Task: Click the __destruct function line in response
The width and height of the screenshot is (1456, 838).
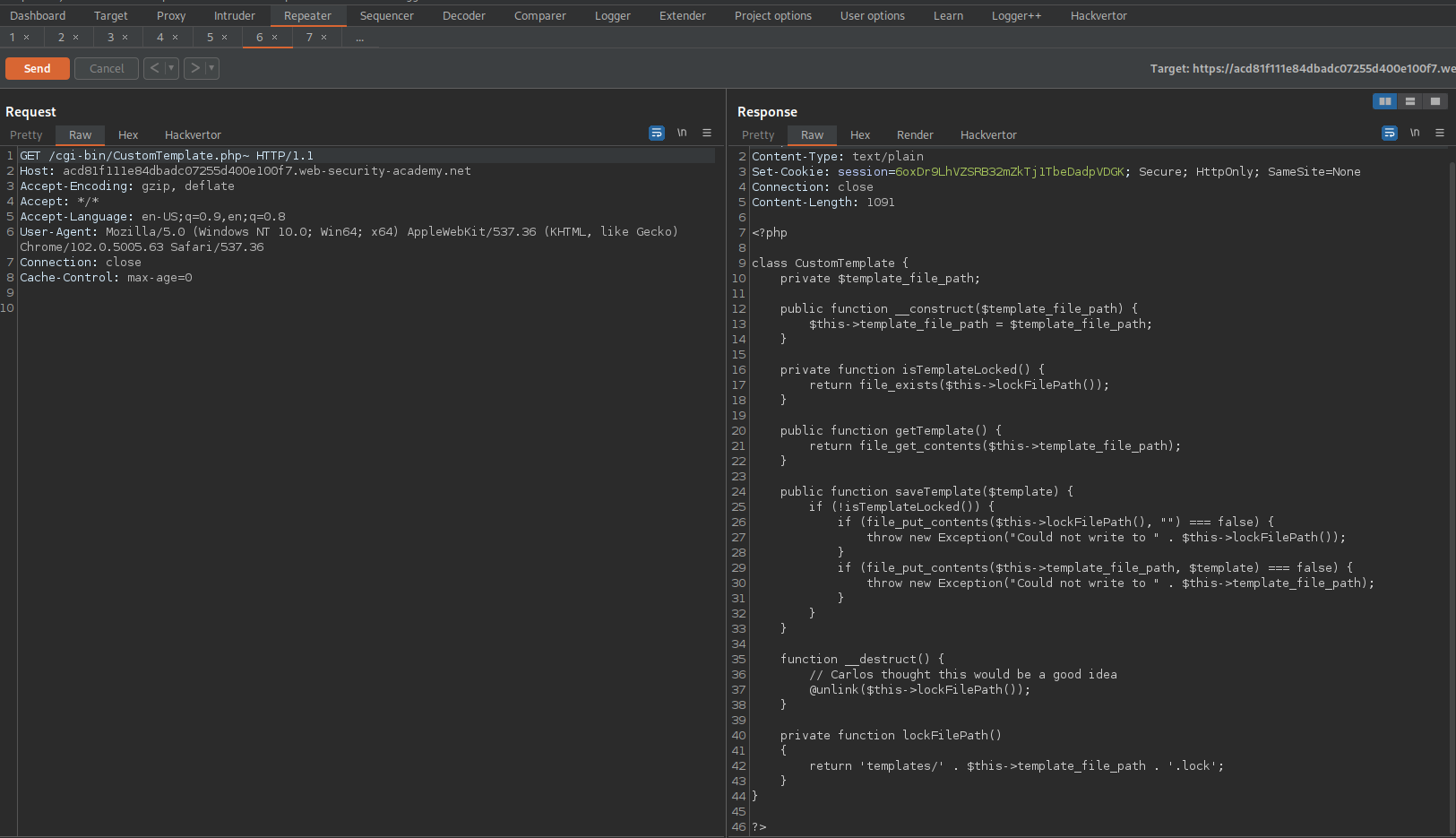Action: click(862, 660)
